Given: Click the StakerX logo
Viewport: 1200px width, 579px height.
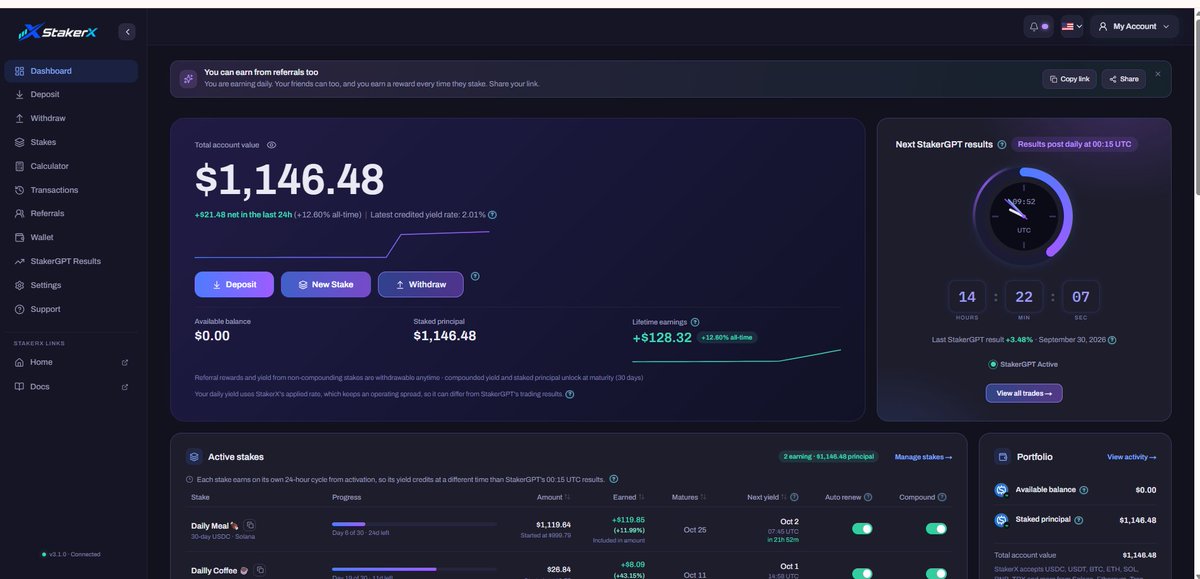Looking at the screenshot, I should pos(57,32).
